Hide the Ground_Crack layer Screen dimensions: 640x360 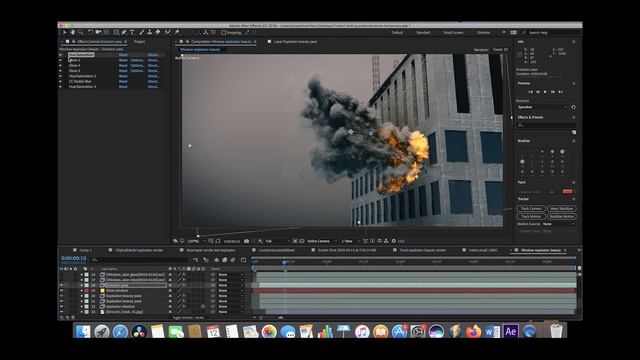pyautogui.click(x=61, y=312)
